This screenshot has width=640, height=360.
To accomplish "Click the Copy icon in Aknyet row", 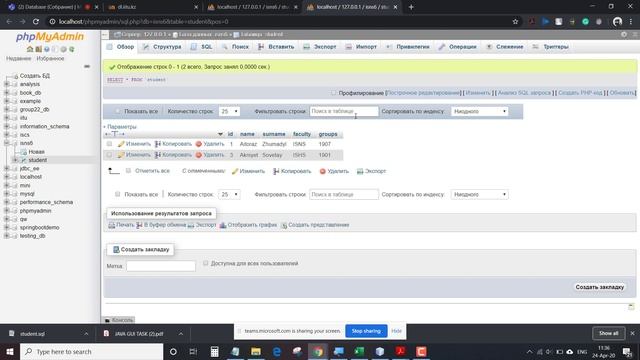I will [x=158, y=155].
